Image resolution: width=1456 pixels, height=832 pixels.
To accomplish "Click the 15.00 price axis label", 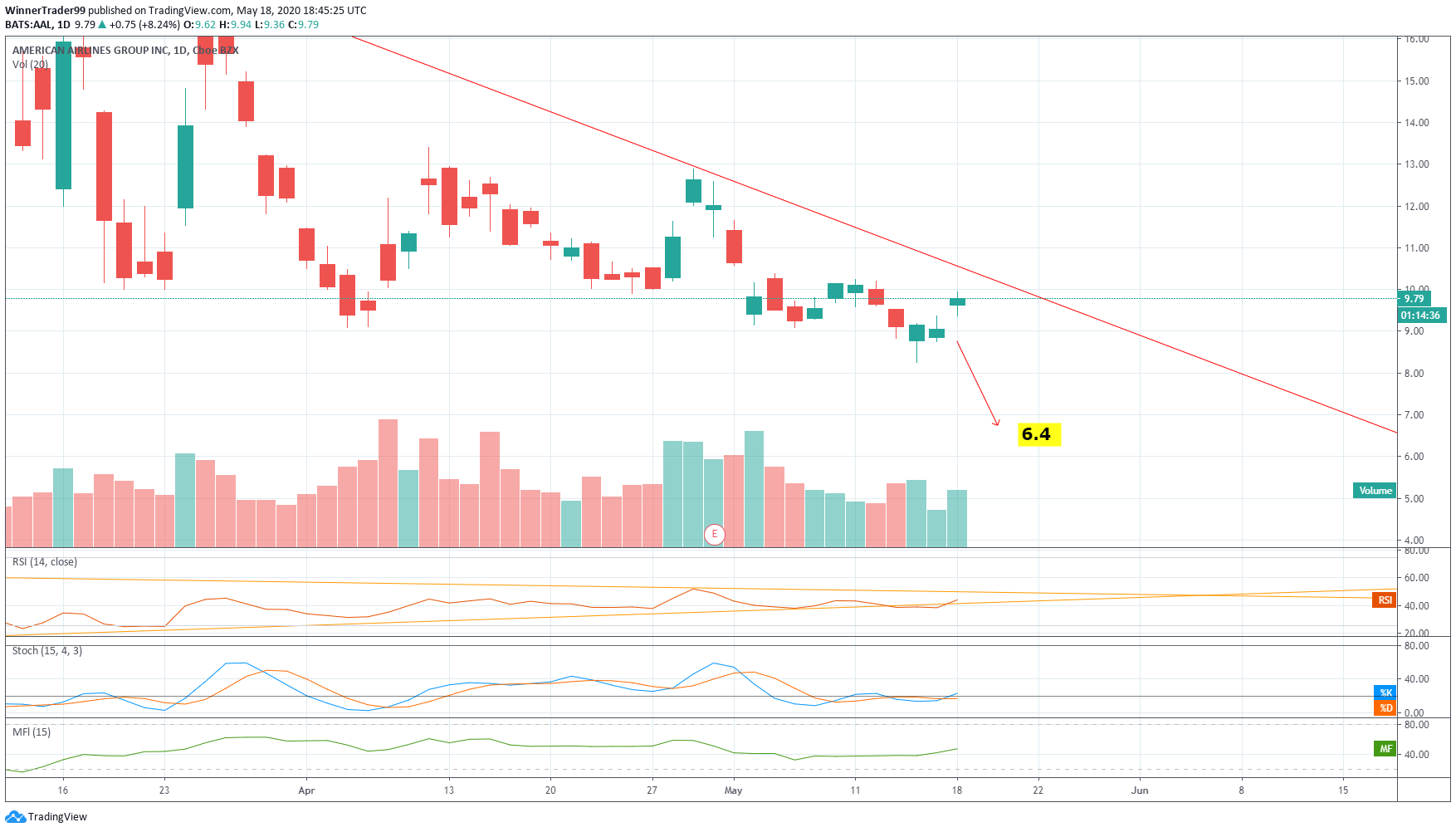I will coord(1417,81).
